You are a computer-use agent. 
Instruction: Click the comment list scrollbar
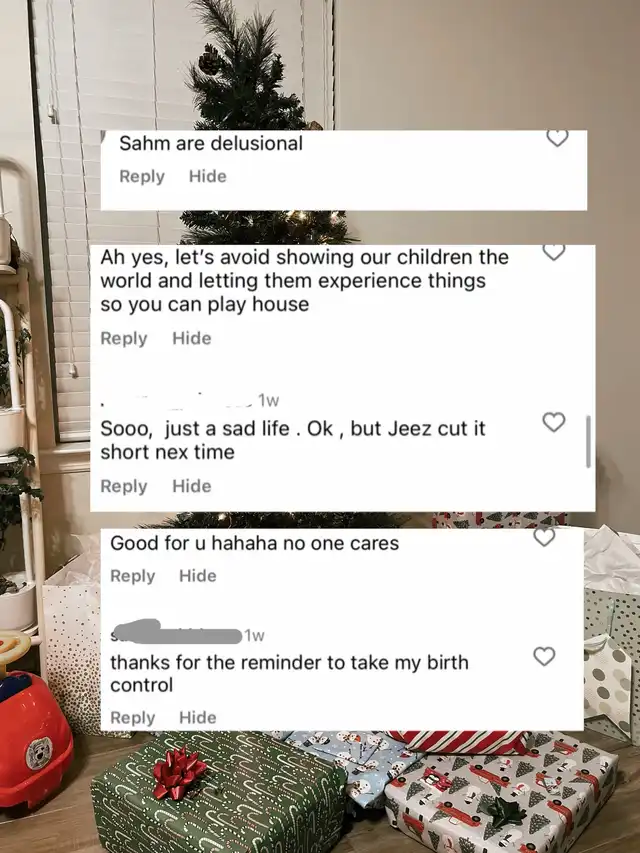(588, 441)
